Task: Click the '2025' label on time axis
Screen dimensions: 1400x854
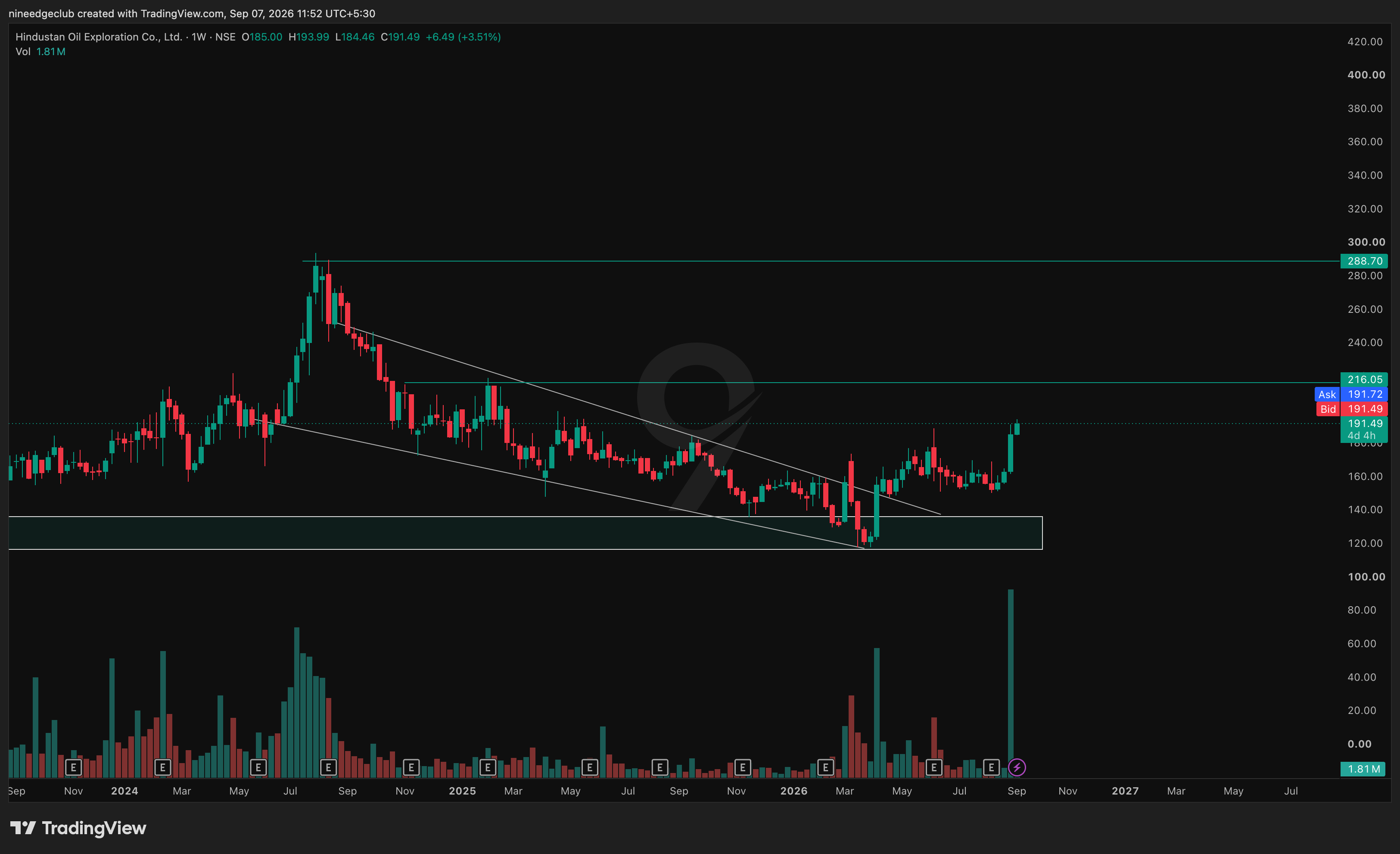Action: click(x=462, y=790)
